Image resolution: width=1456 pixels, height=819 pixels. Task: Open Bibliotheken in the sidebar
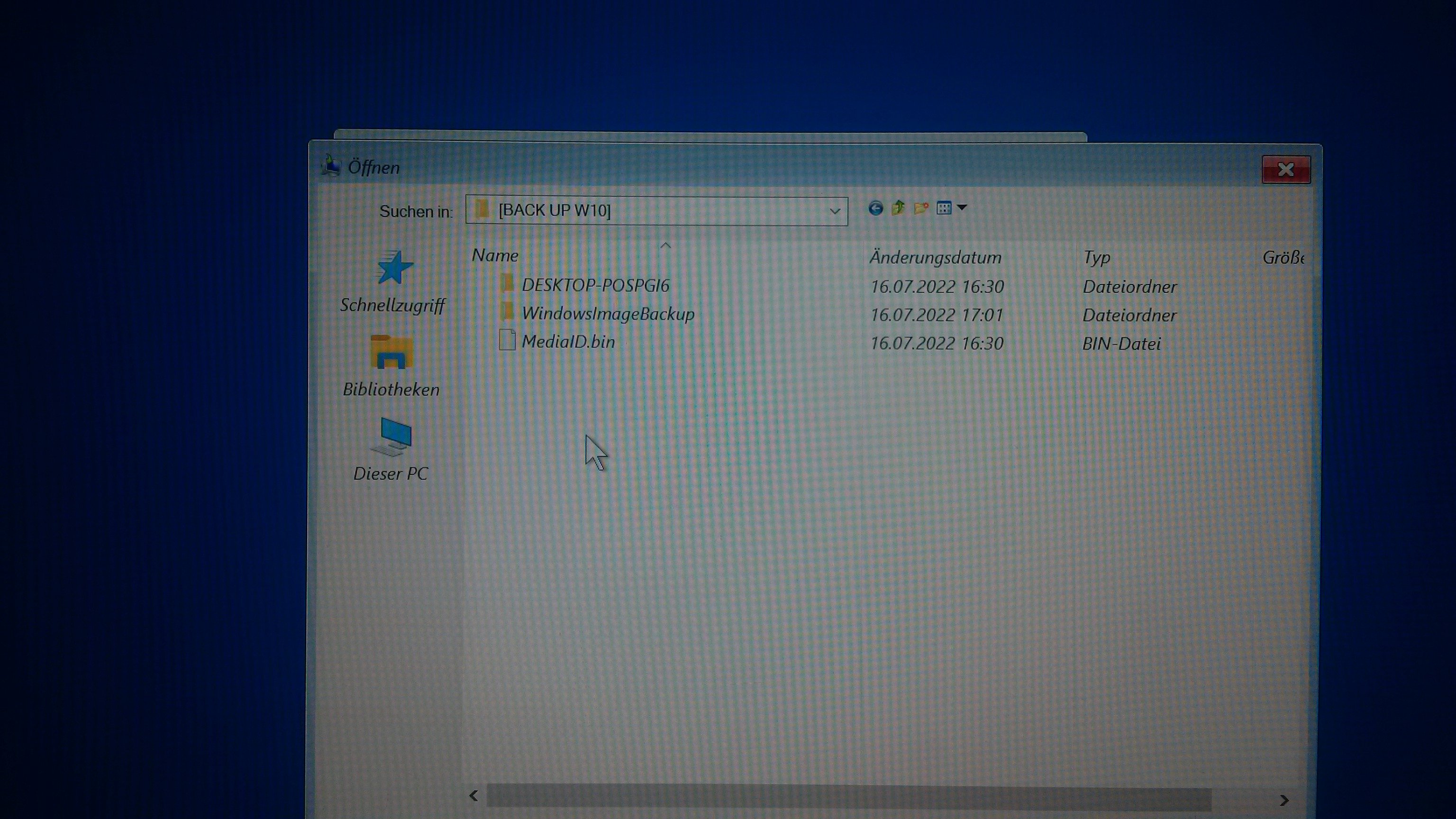[391, 366]
